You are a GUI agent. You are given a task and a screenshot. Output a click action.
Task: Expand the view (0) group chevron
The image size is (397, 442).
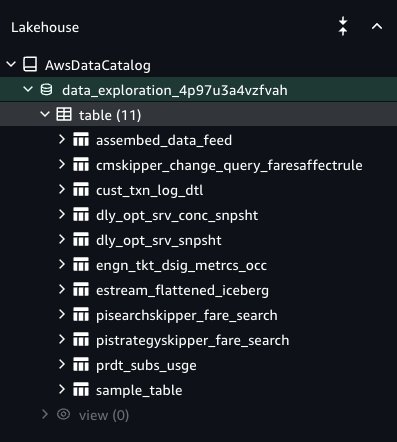click(x=45, y=414)
